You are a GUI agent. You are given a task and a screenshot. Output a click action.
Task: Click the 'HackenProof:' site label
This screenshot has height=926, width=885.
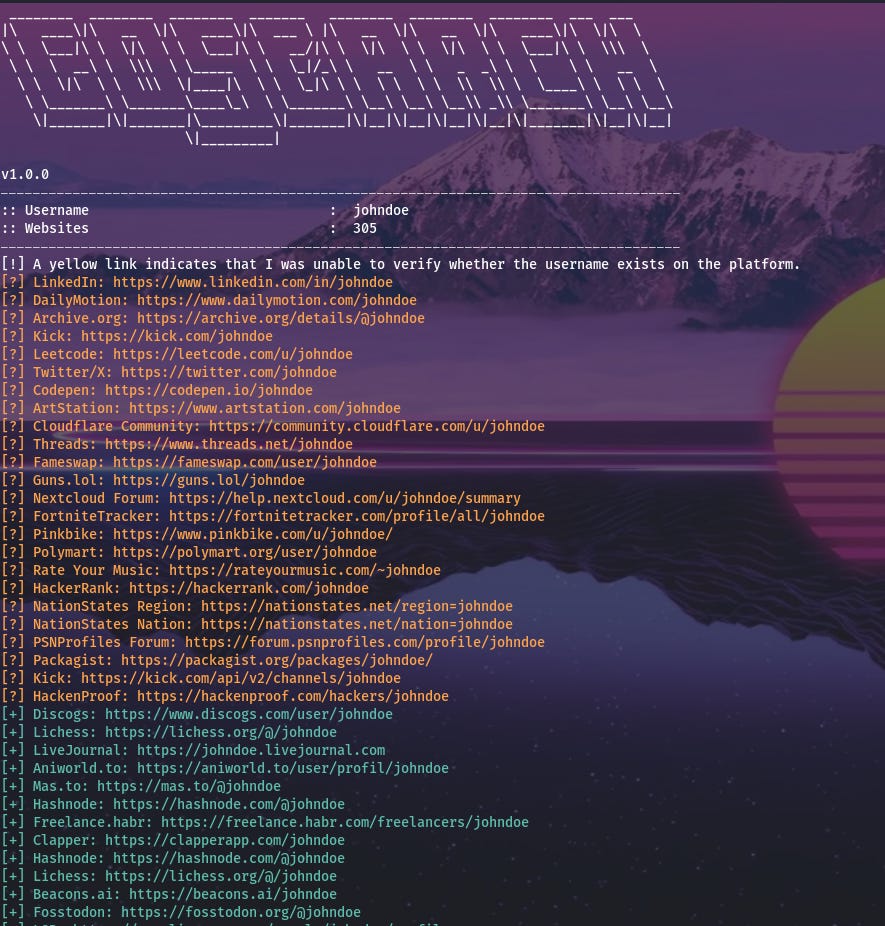tap(81, 696)
